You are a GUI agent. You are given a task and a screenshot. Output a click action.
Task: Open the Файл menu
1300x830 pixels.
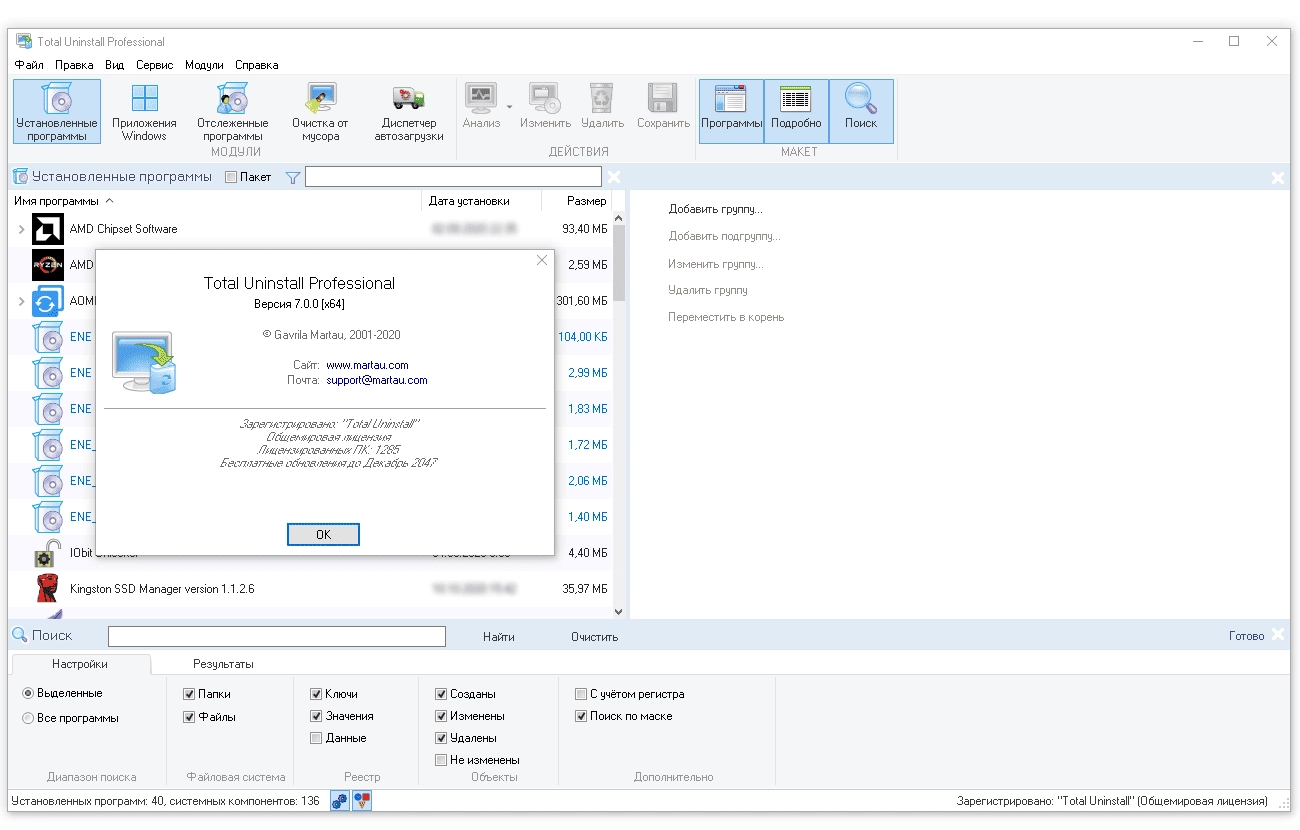point(29,65)
